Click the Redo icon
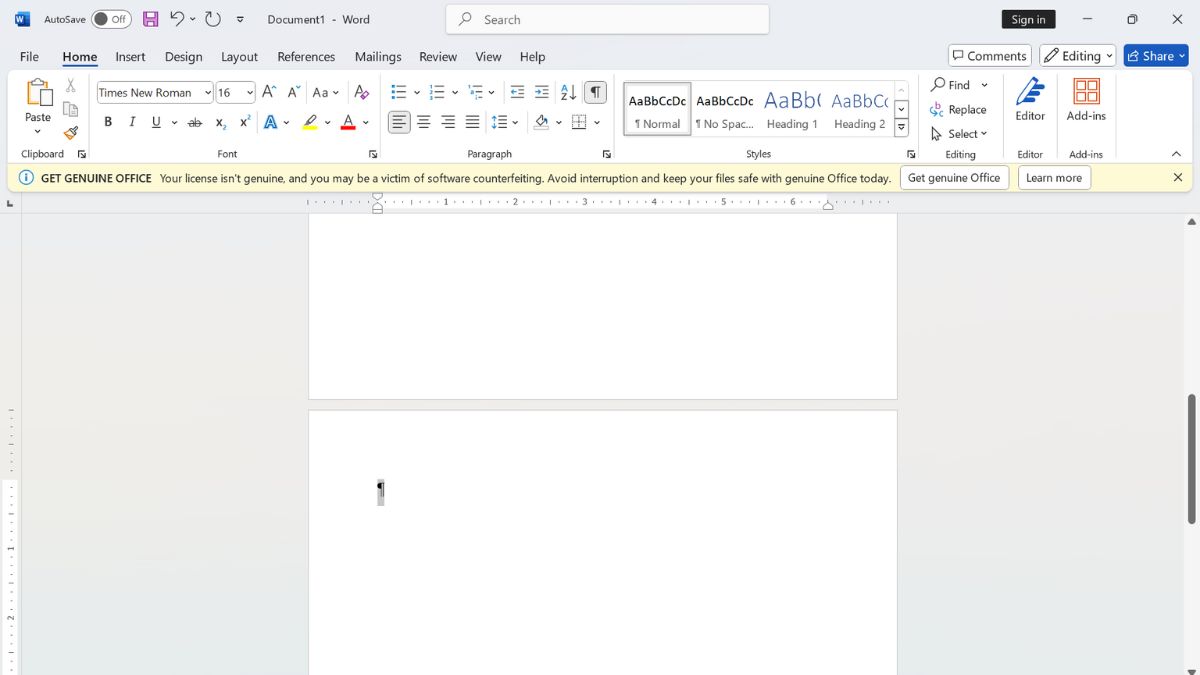This screenshot has width=1200, height=675. pos(213,19)
